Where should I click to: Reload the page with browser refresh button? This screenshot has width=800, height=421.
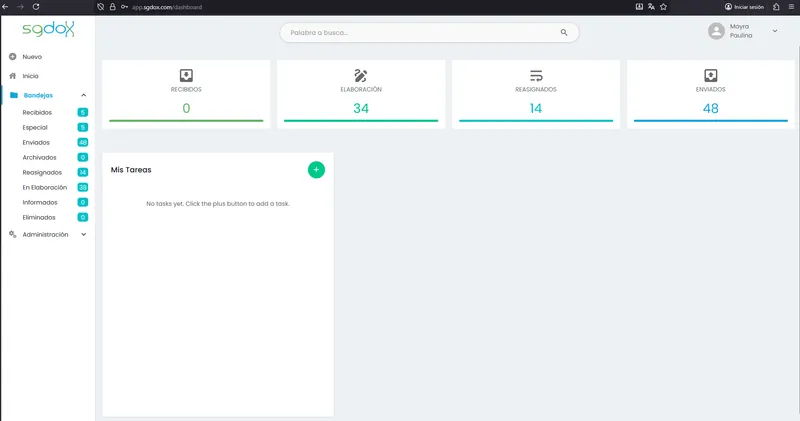(36, 7)
